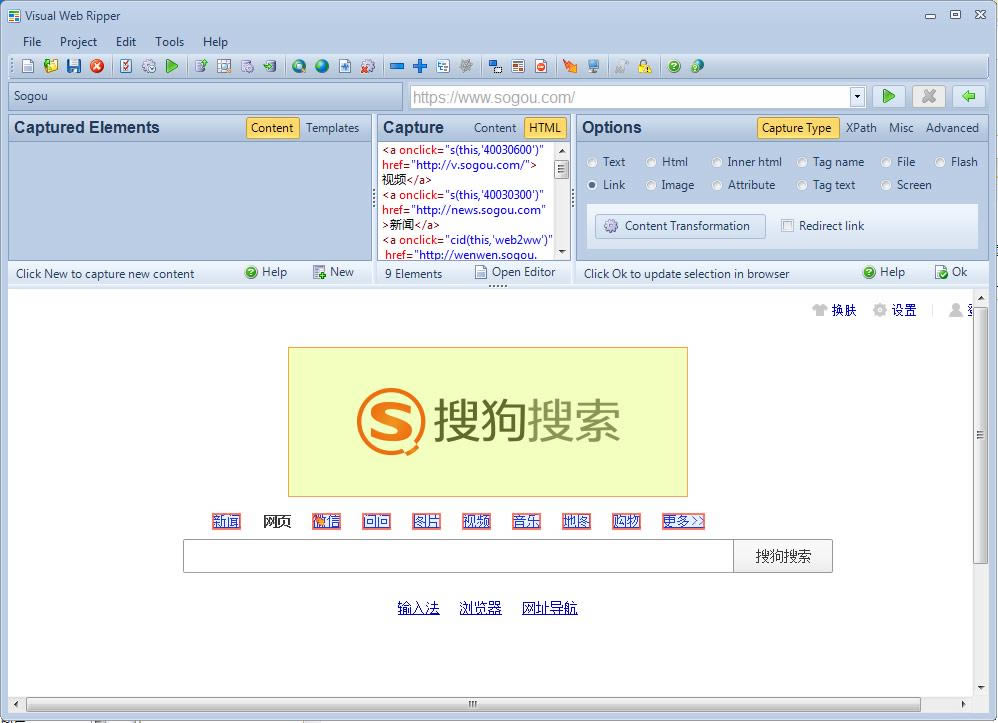Click the green back arrow navigation button
Viewport: 998px width, 723px height.
click(969, 96)
